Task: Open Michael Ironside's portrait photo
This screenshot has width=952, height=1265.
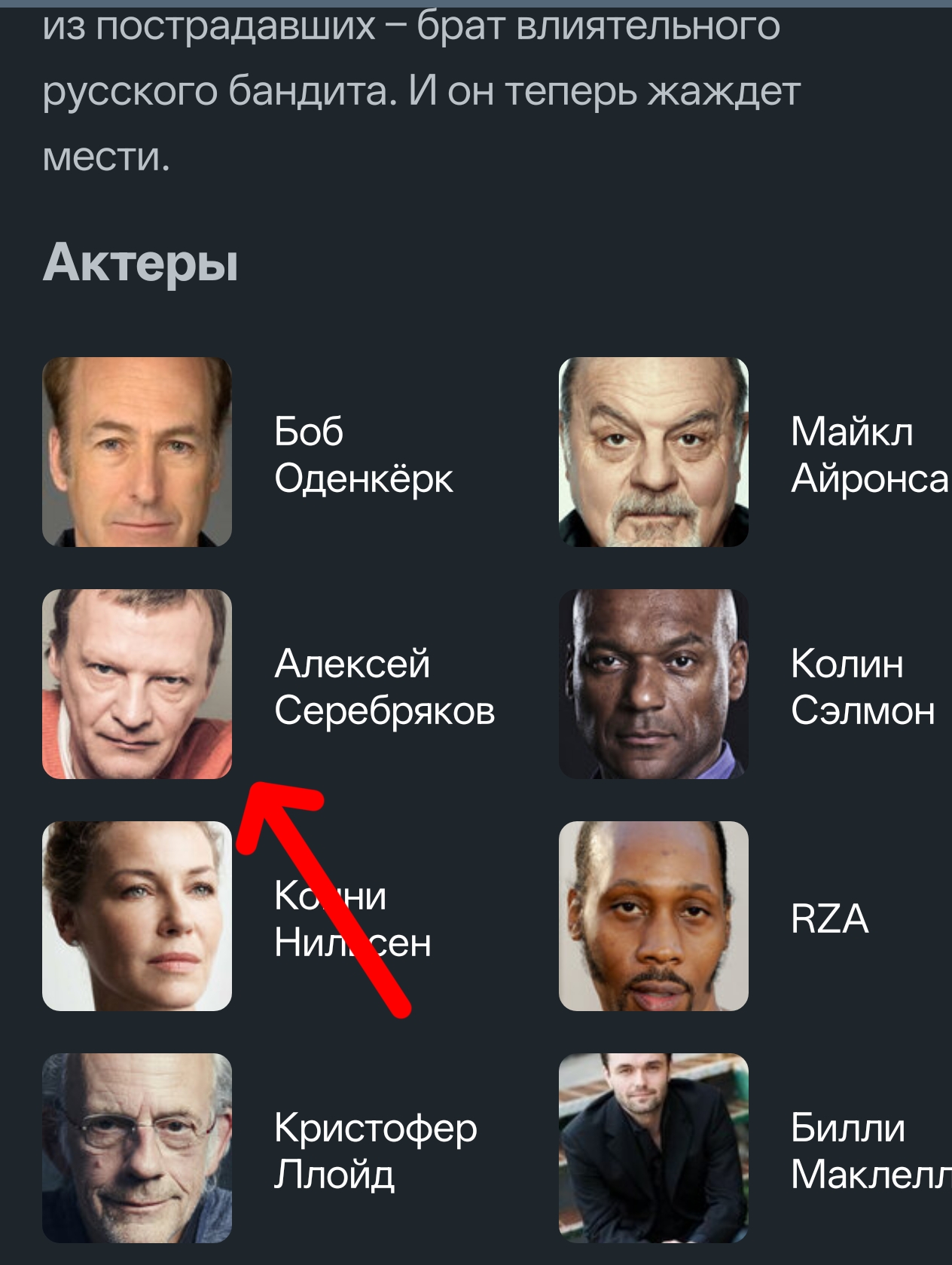Action: pos(654,452)
